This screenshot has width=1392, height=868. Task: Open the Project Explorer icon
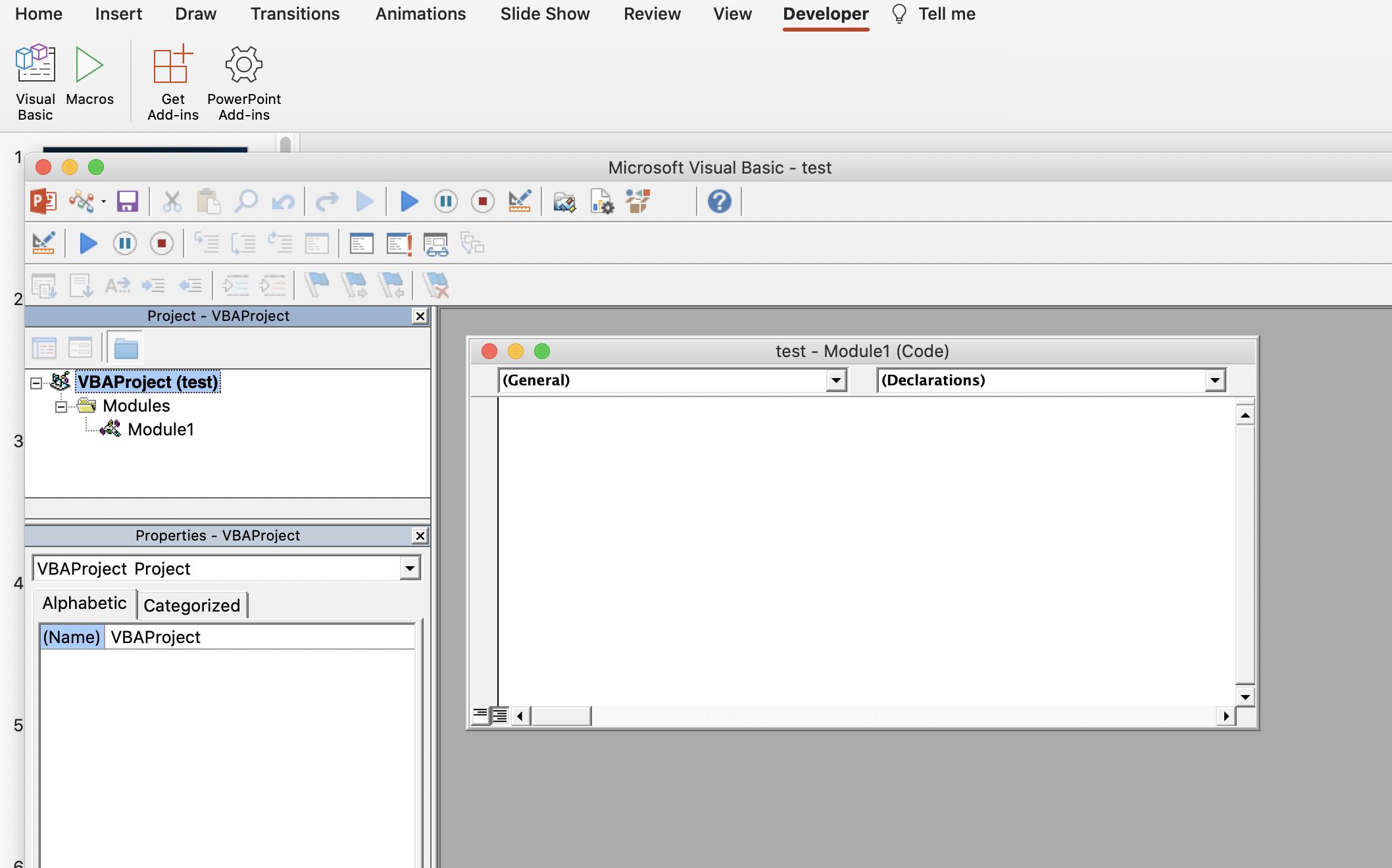click(x=564, y=201)
